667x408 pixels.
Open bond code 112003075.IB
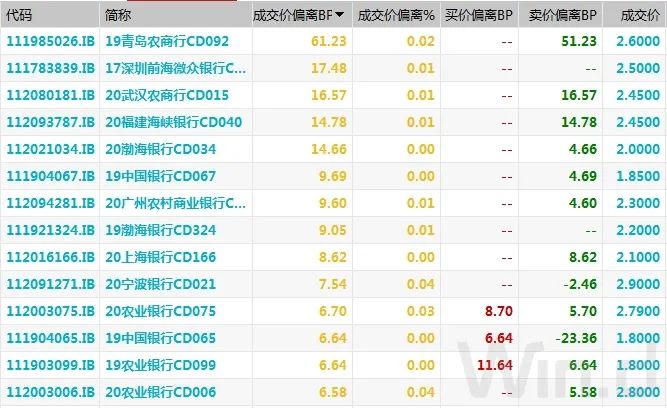(x=50, y=311)
